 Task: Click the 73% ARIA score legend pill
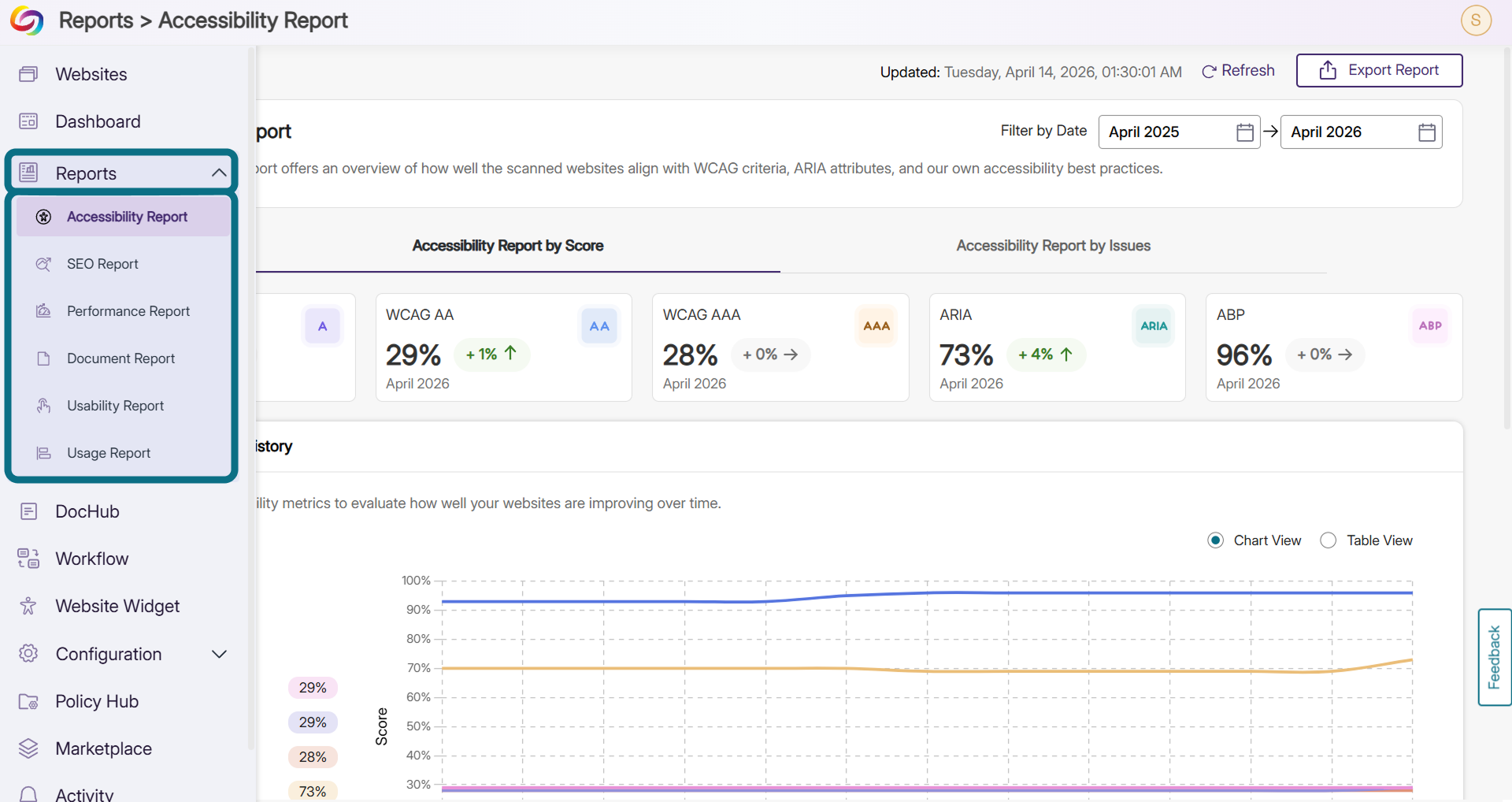pos(313,791)
